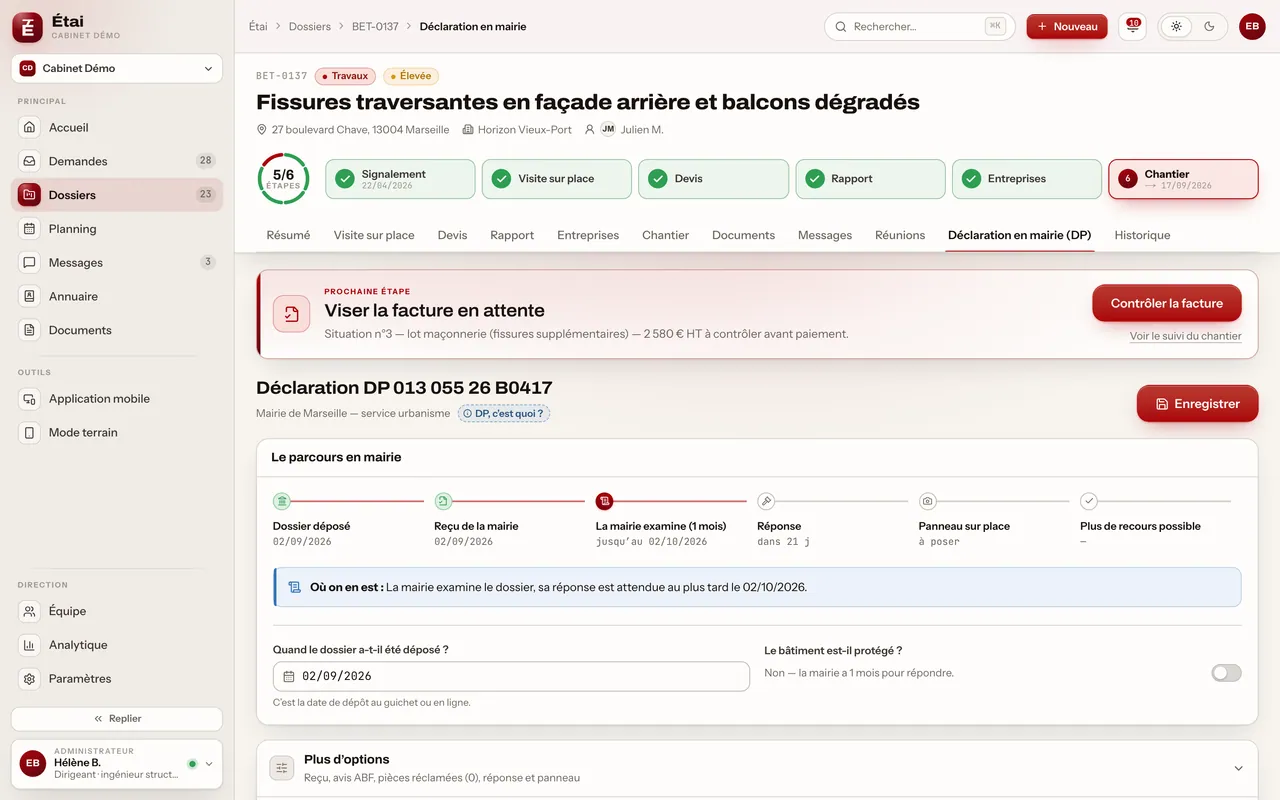Click the Mode terrain device icon
Viewport: 1280px width, 800px height.
click(x=30, y=433)
